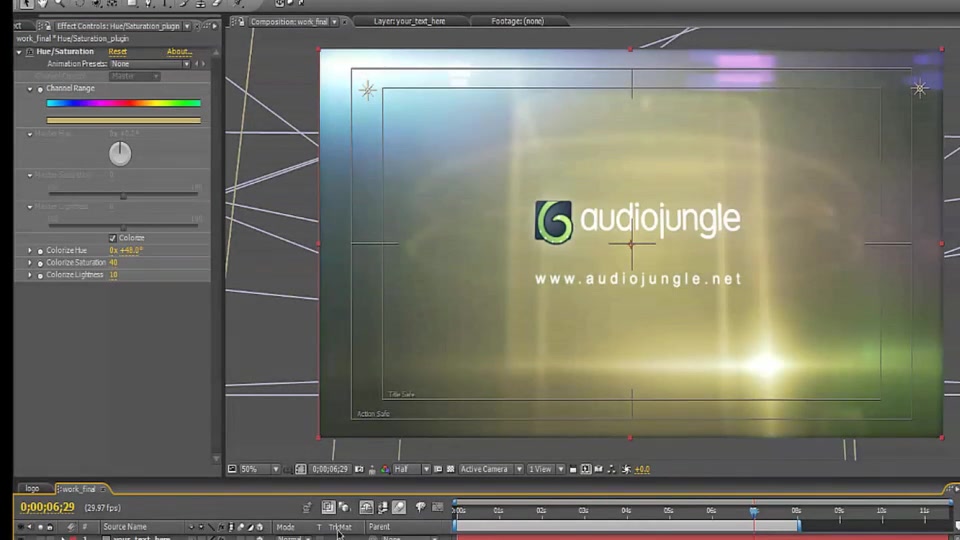The width and height of the screenshot is (960, 540).
Task: Open magnification 50% dropdown
Action: point(259,469)
